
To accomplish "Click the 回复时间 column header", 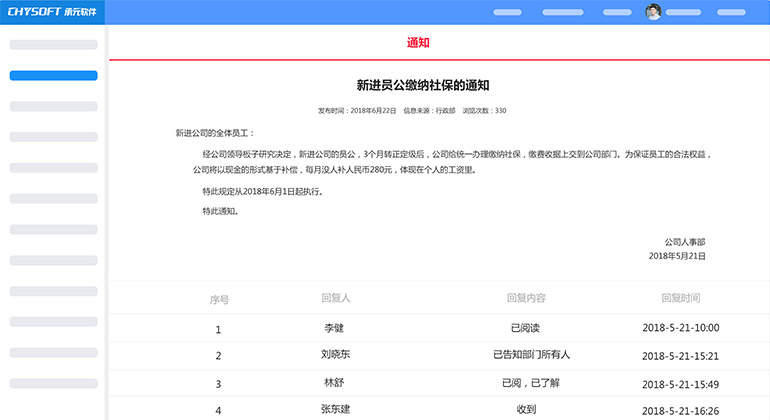I will (x=681, y=298).
